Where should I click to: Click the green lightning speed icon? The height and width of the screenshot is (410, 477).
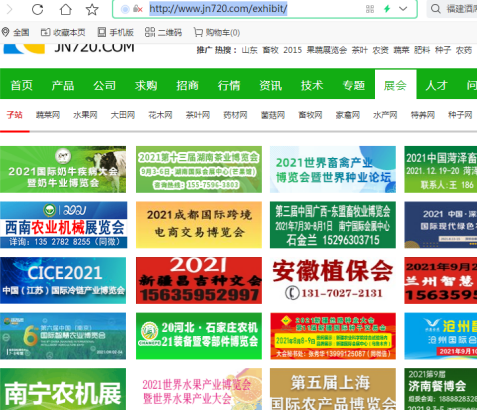(x=387, y=9)
